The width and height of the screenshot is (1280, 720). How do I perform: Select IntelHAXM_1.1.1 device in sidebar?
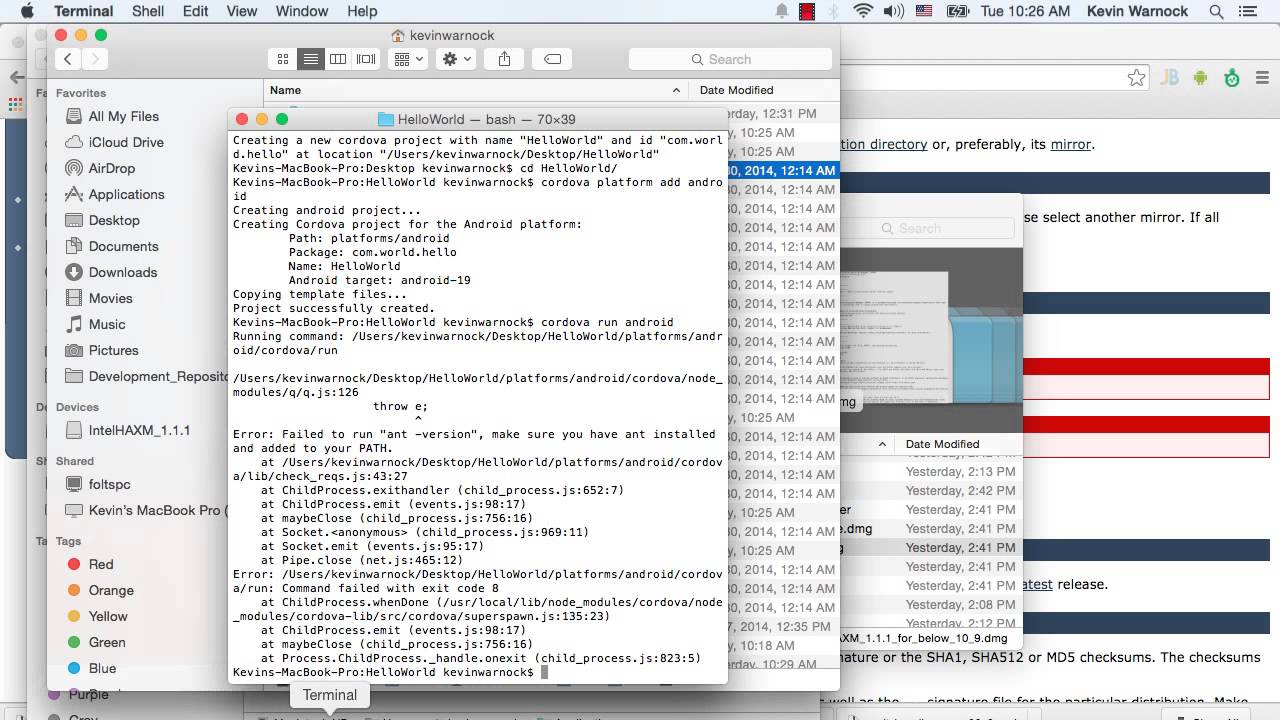click(x=138, y=430)
